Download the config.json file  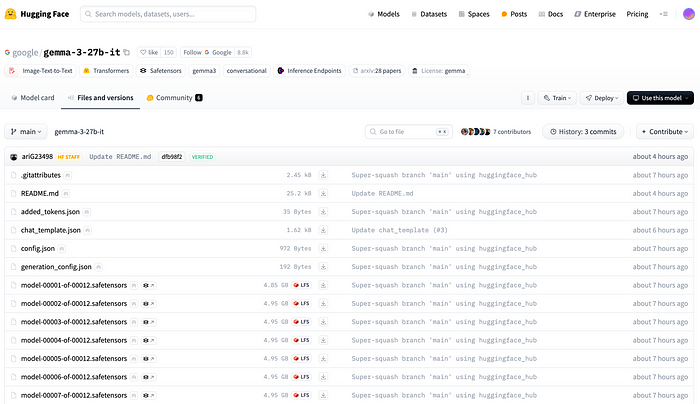(x=323, y=248)
